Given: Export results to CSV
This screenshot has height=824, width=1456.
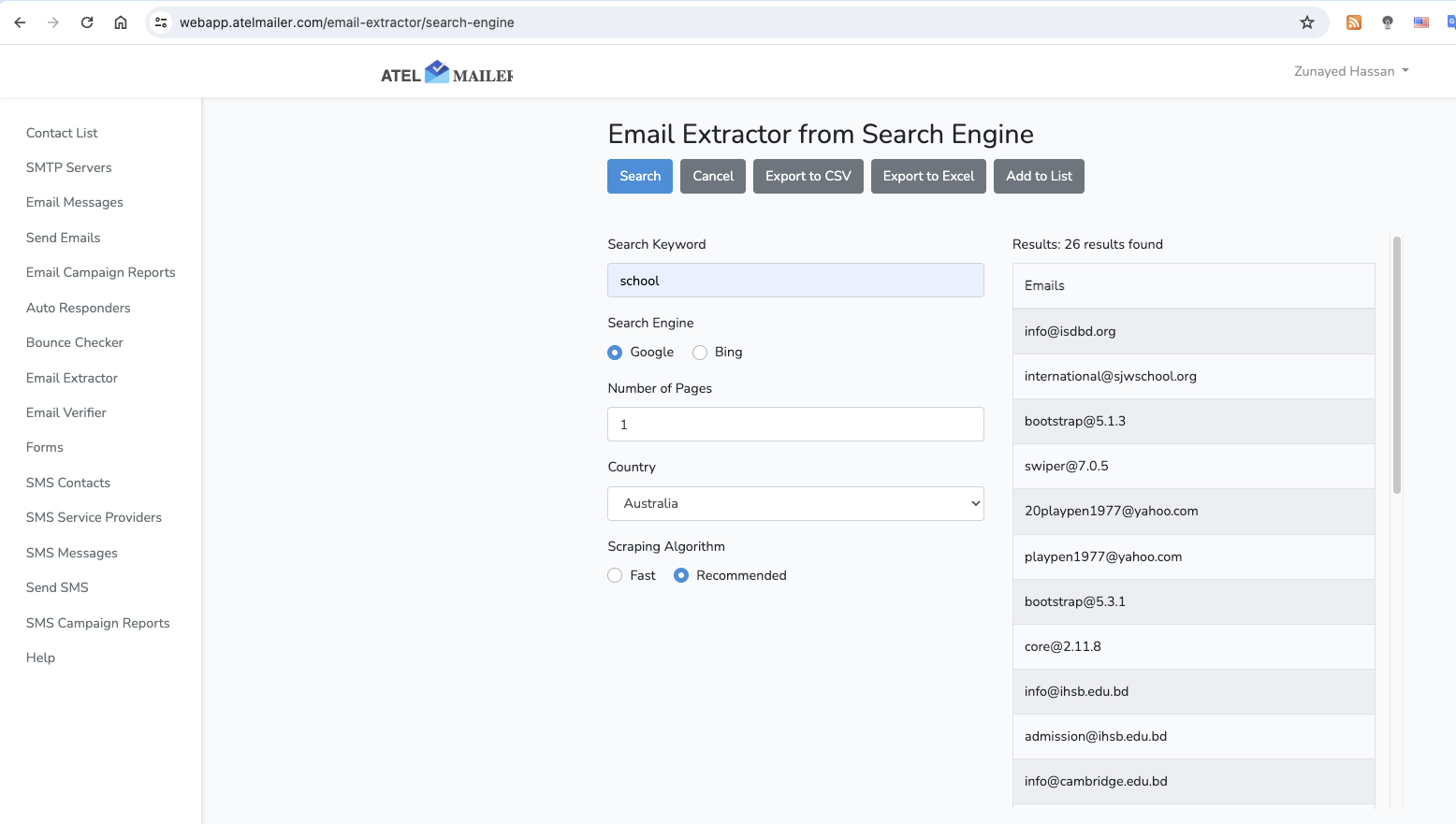Looking at the screenshot, I should 808,176.
